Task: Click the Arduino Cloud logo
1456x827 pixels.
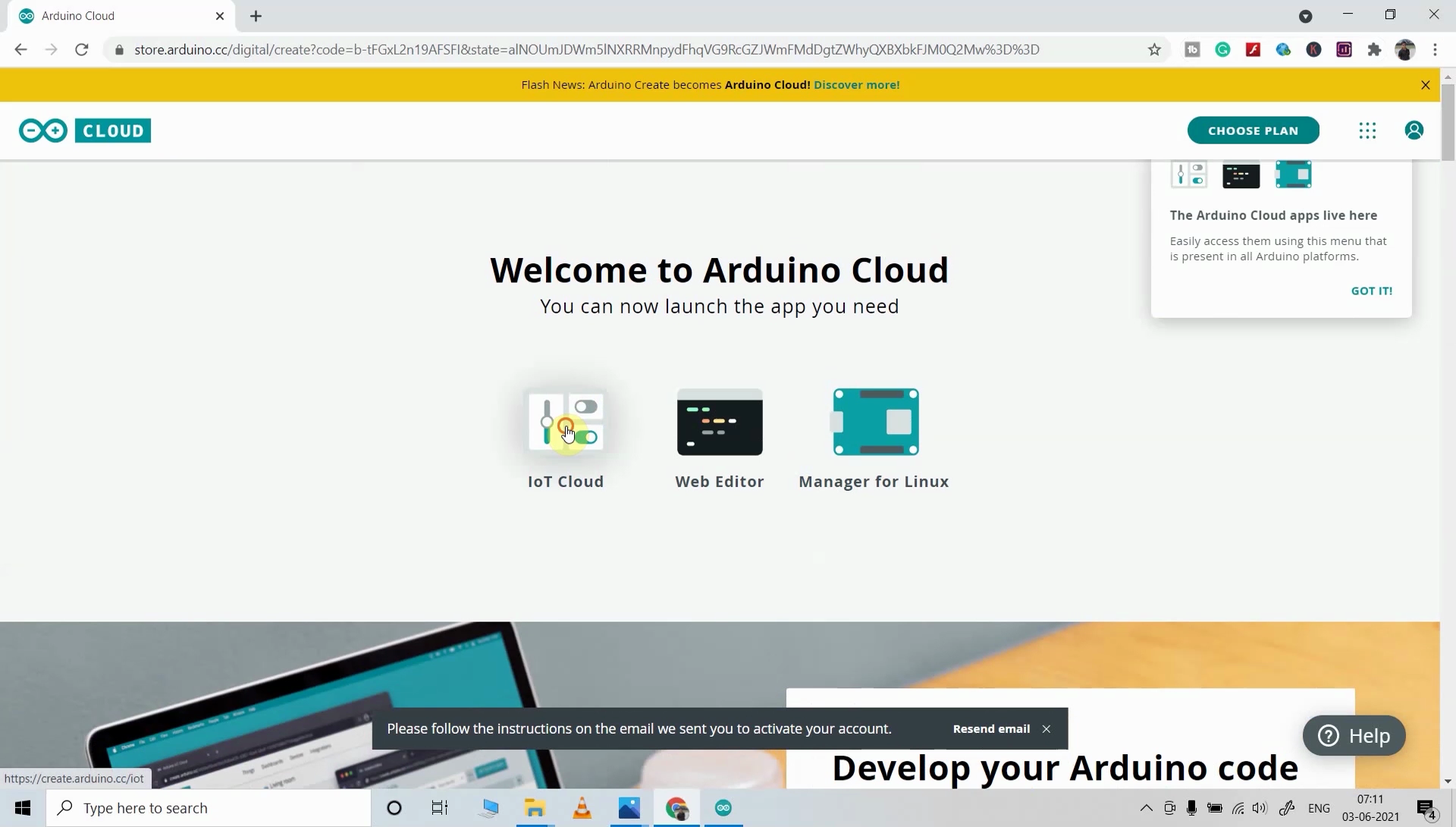Action: pos(83,130)
